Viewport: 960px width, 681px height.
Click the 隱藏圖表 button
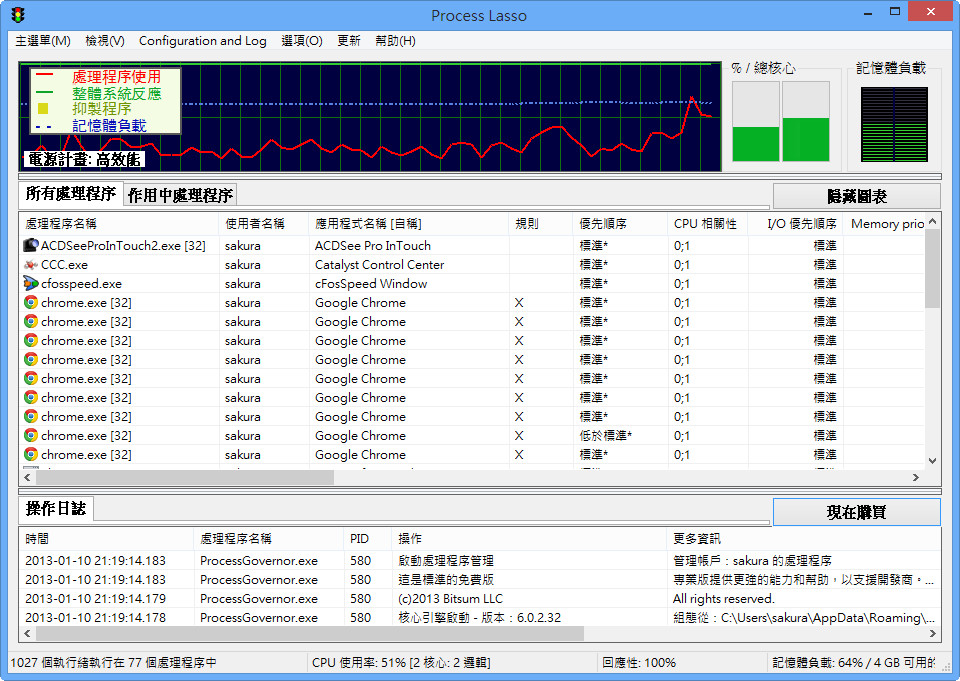pyautogui.click(x=857, y=196)
